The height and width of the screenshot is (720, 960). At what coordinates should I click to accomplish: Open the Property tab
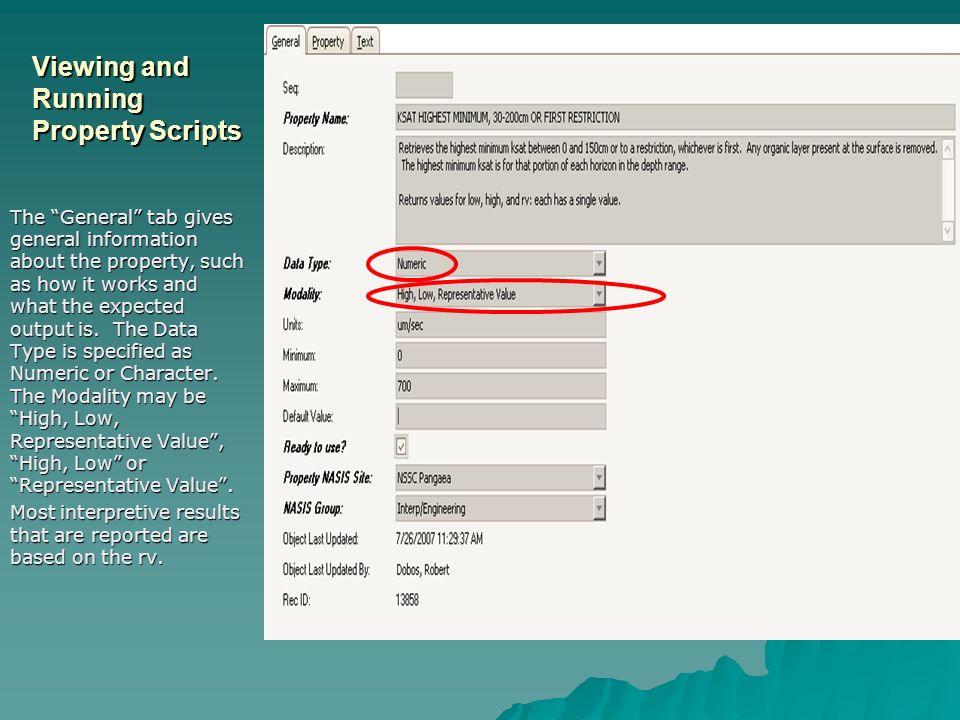pyautogui.click(x=328, y=42)
